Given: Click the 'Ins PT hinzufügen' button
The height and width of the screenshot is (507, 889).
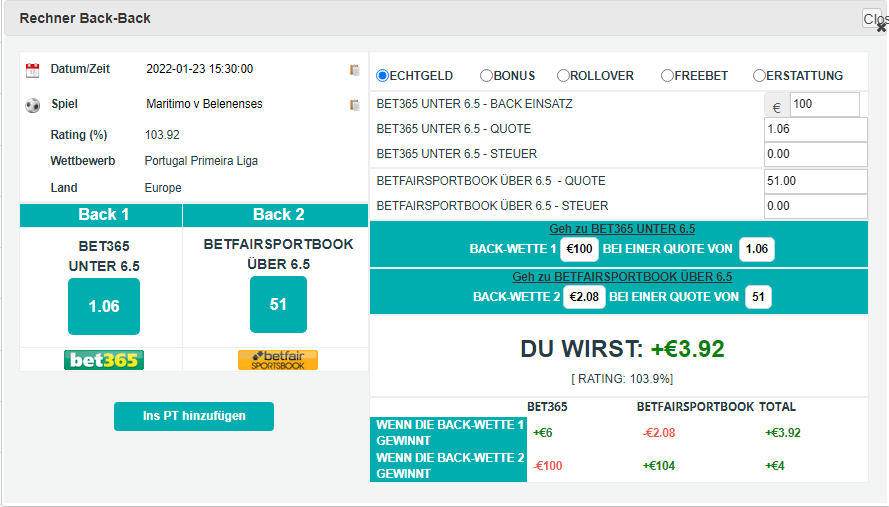Looking at the screenshot, I should pos(194,416).
